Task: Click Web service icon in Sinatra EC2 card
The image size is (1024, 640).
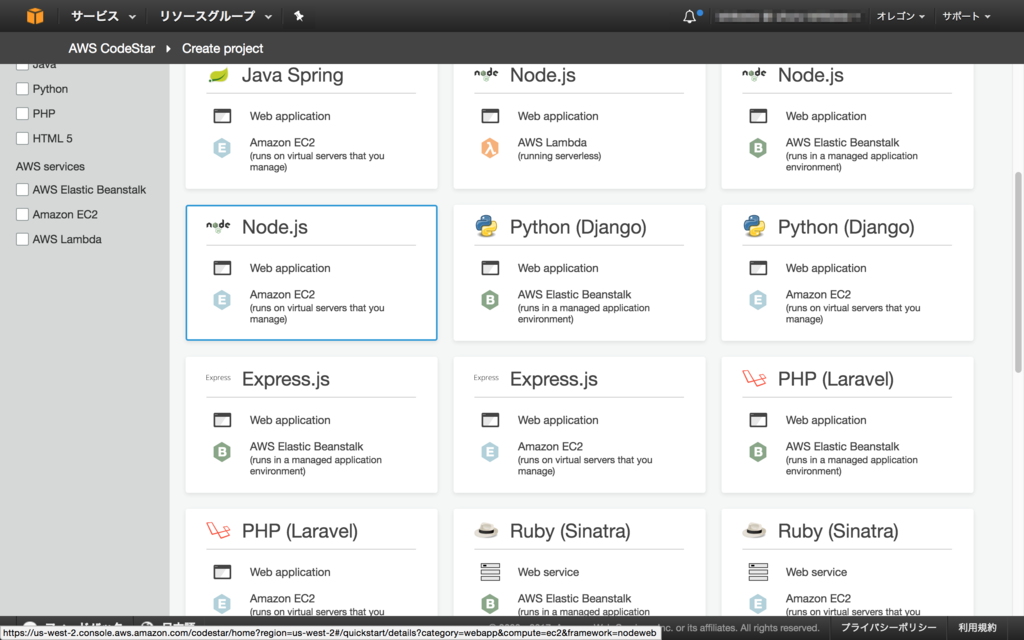Action: (758, 572)
